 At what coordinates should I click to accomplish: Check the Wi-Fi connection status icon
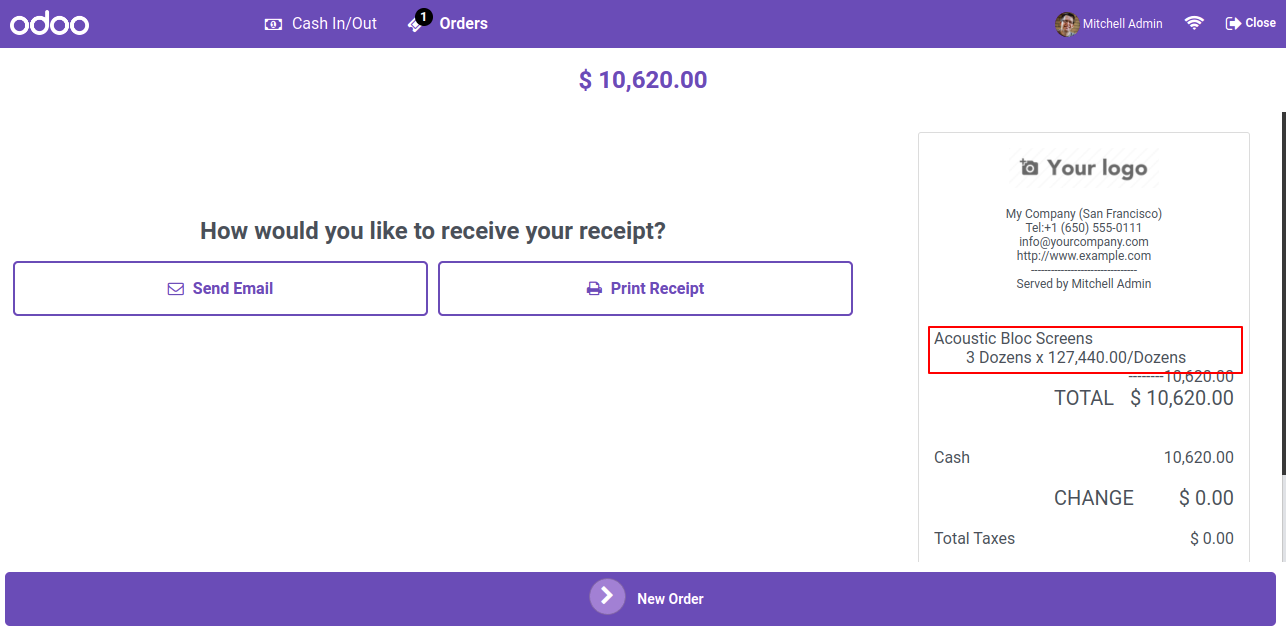pos(1194,23)
